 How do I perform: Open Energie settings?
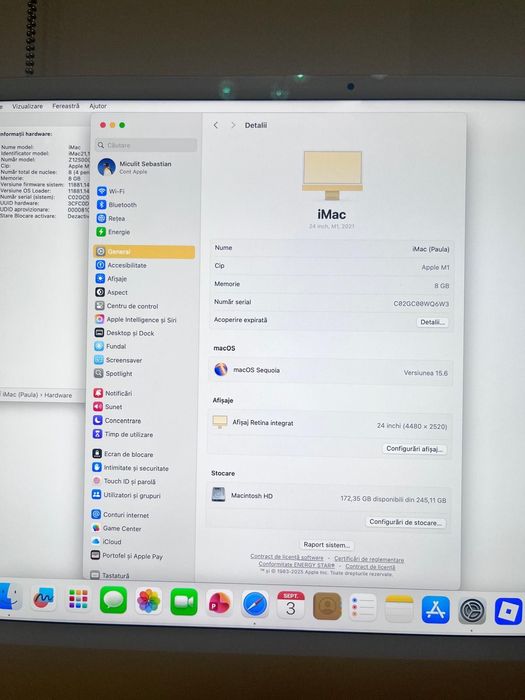click(x=113, y=232)
